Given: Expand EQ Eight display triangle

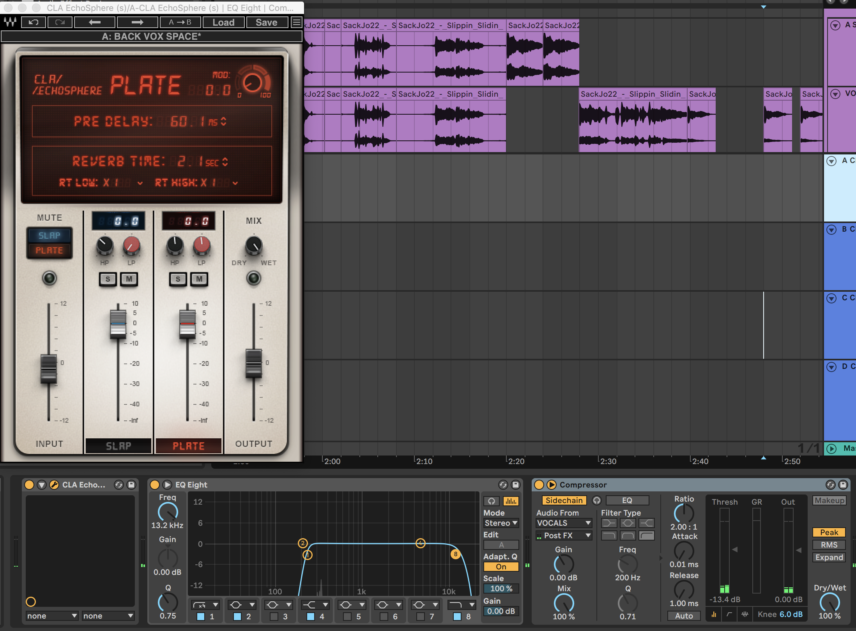Looking at the screenshot, I should tap(167, 485).
